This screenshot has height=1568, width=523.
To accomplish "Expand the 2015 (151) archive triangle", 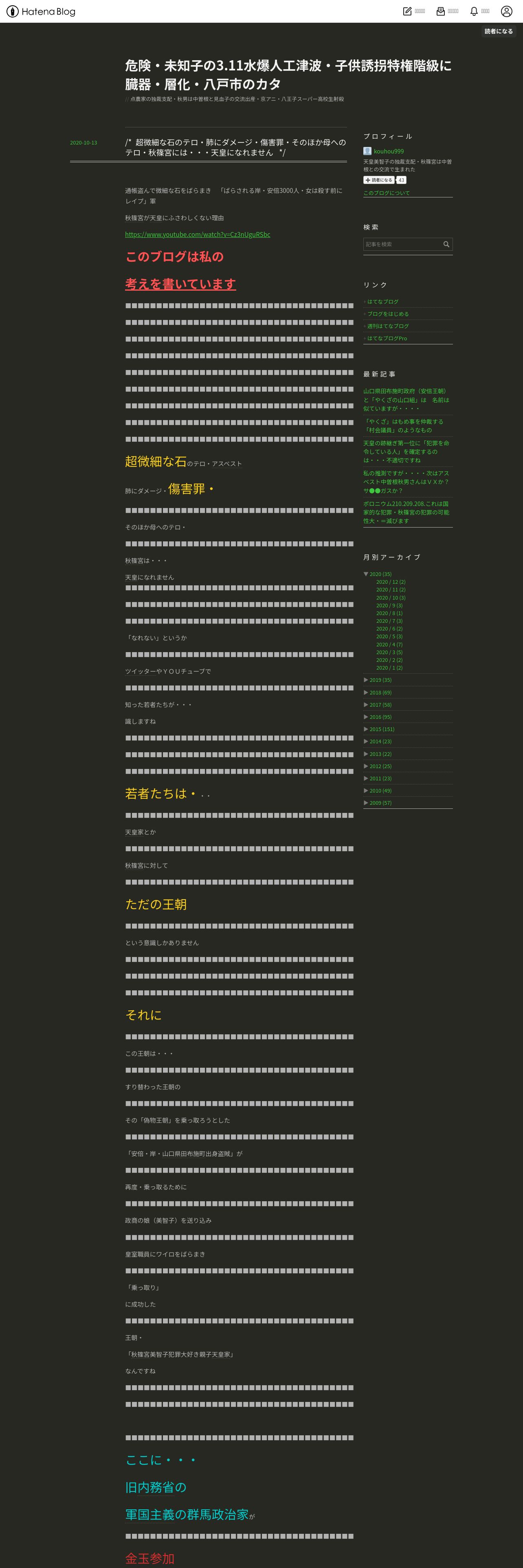I will 366,729.
